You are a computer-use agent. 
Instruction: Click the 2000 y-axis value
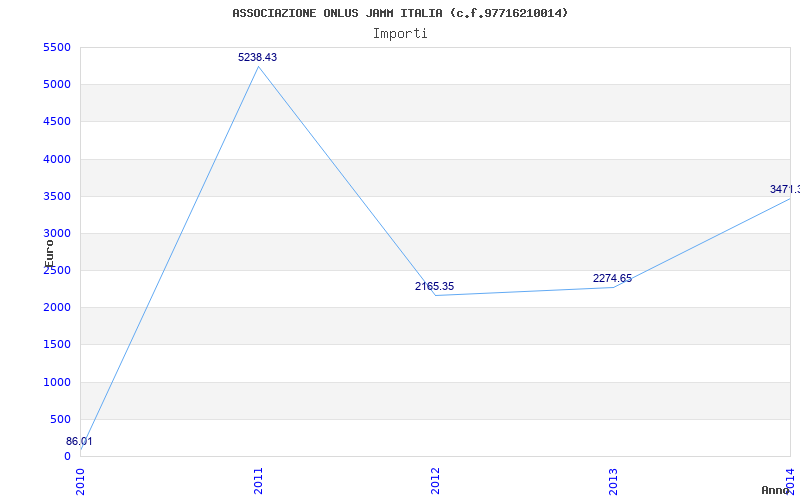coord(57,308)
